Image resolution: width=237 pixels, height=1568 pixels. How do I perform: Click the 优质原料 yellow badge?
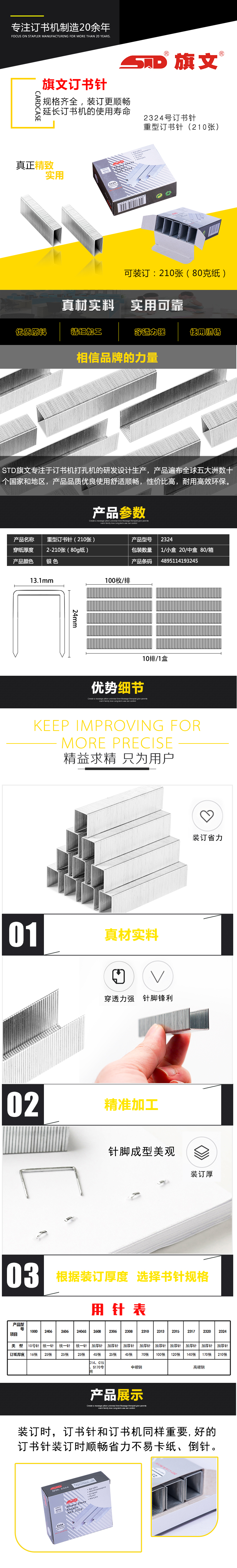31,332
